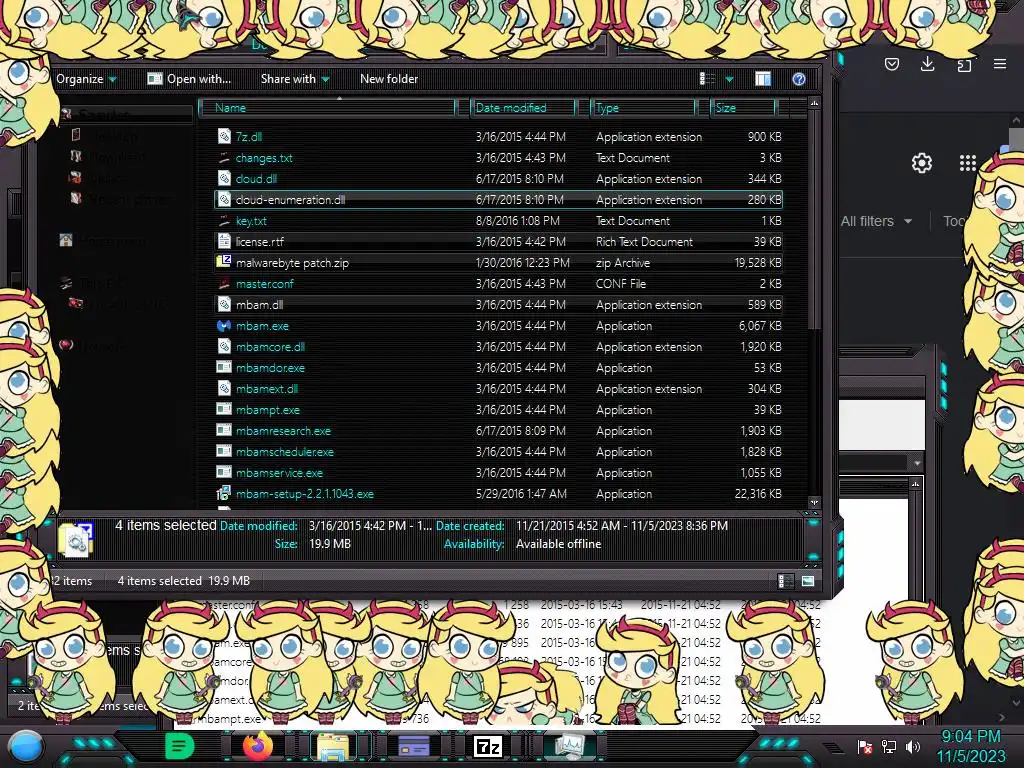Open the network tray icon
Screen dimensions: 1024x768
pos(889,746)
